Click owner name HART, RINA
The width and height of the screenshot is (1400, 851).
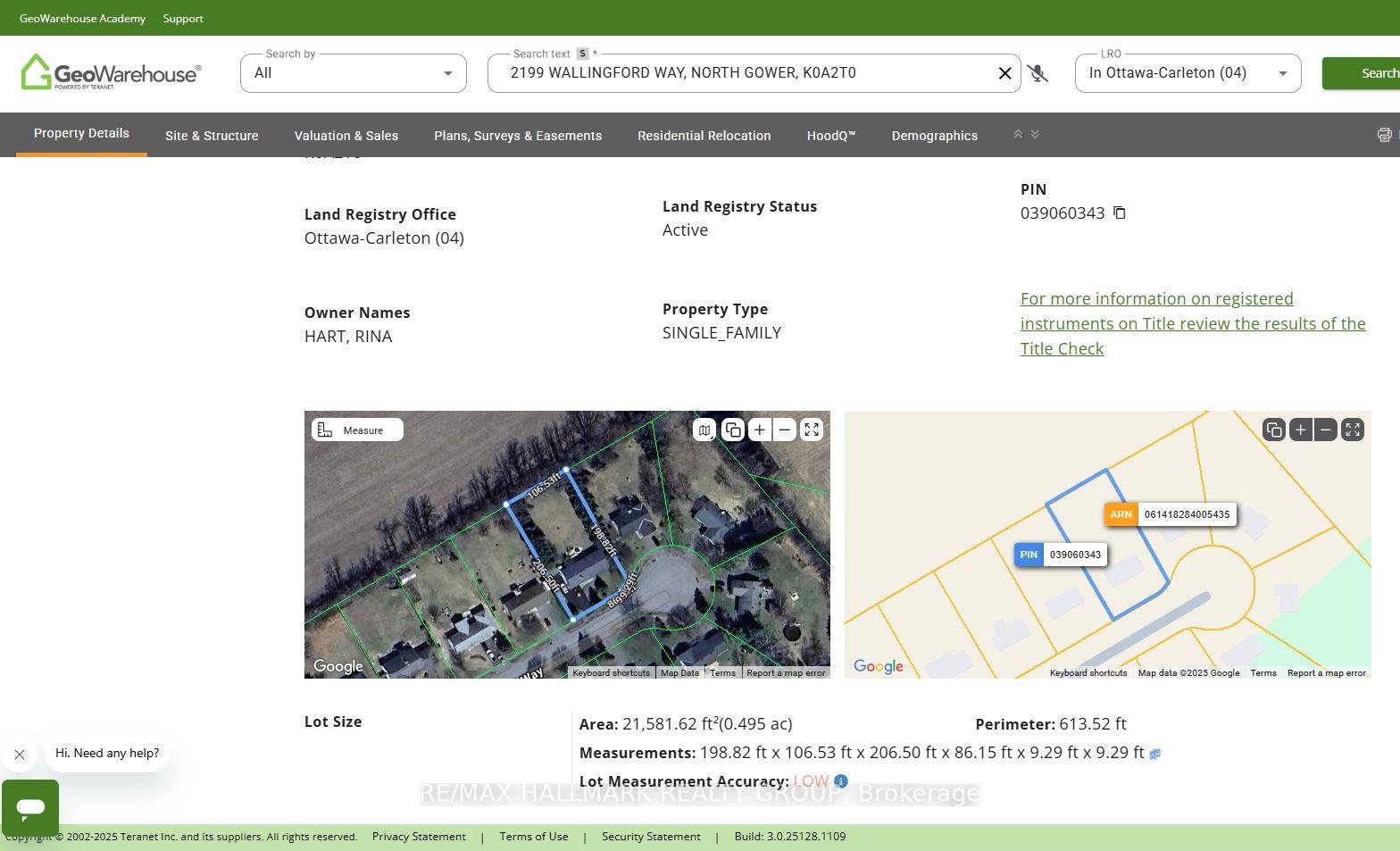point(348,337)
